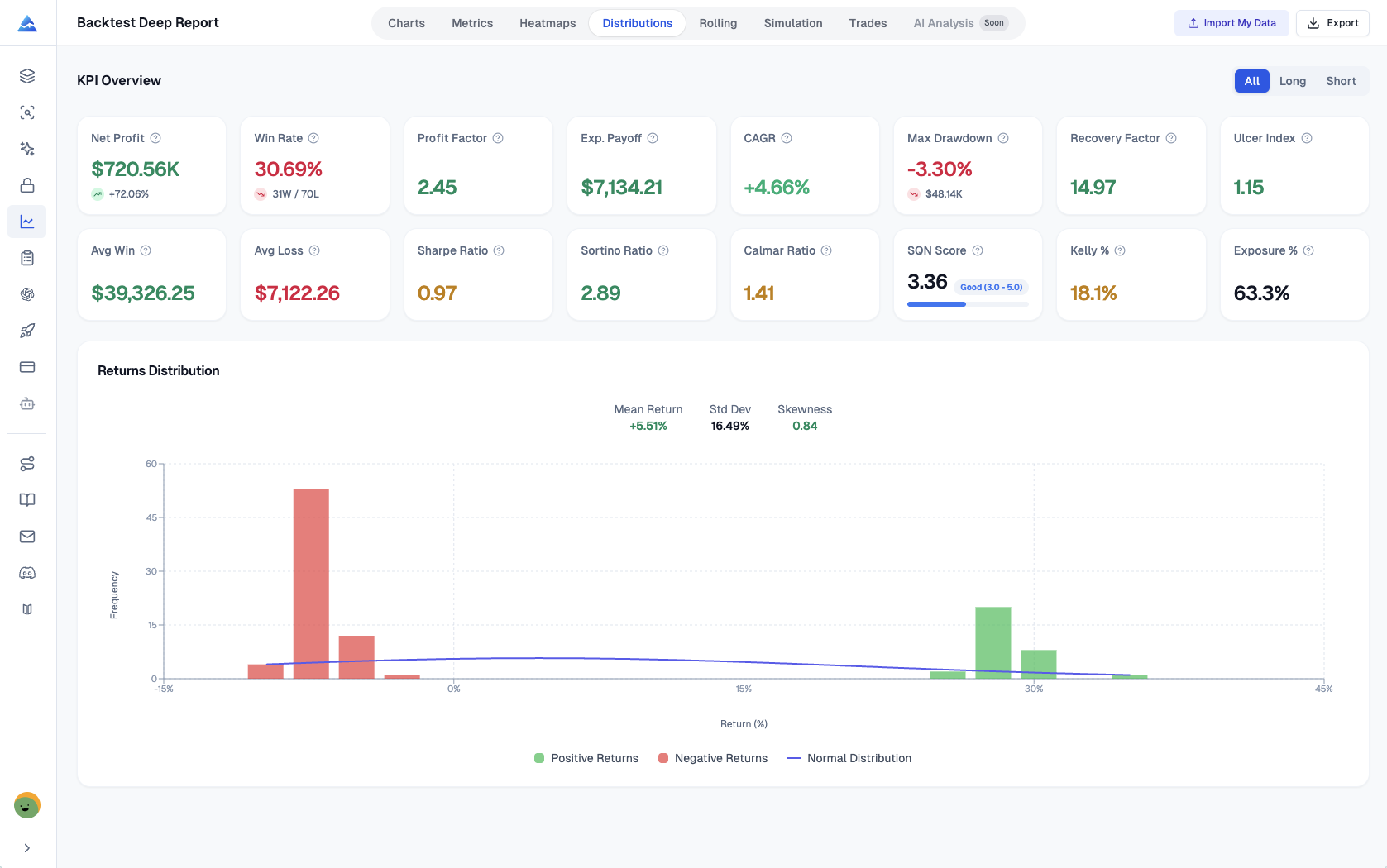Select the scan/search icon in the sidebar
1387x868 pixels.
pos(27,112)
